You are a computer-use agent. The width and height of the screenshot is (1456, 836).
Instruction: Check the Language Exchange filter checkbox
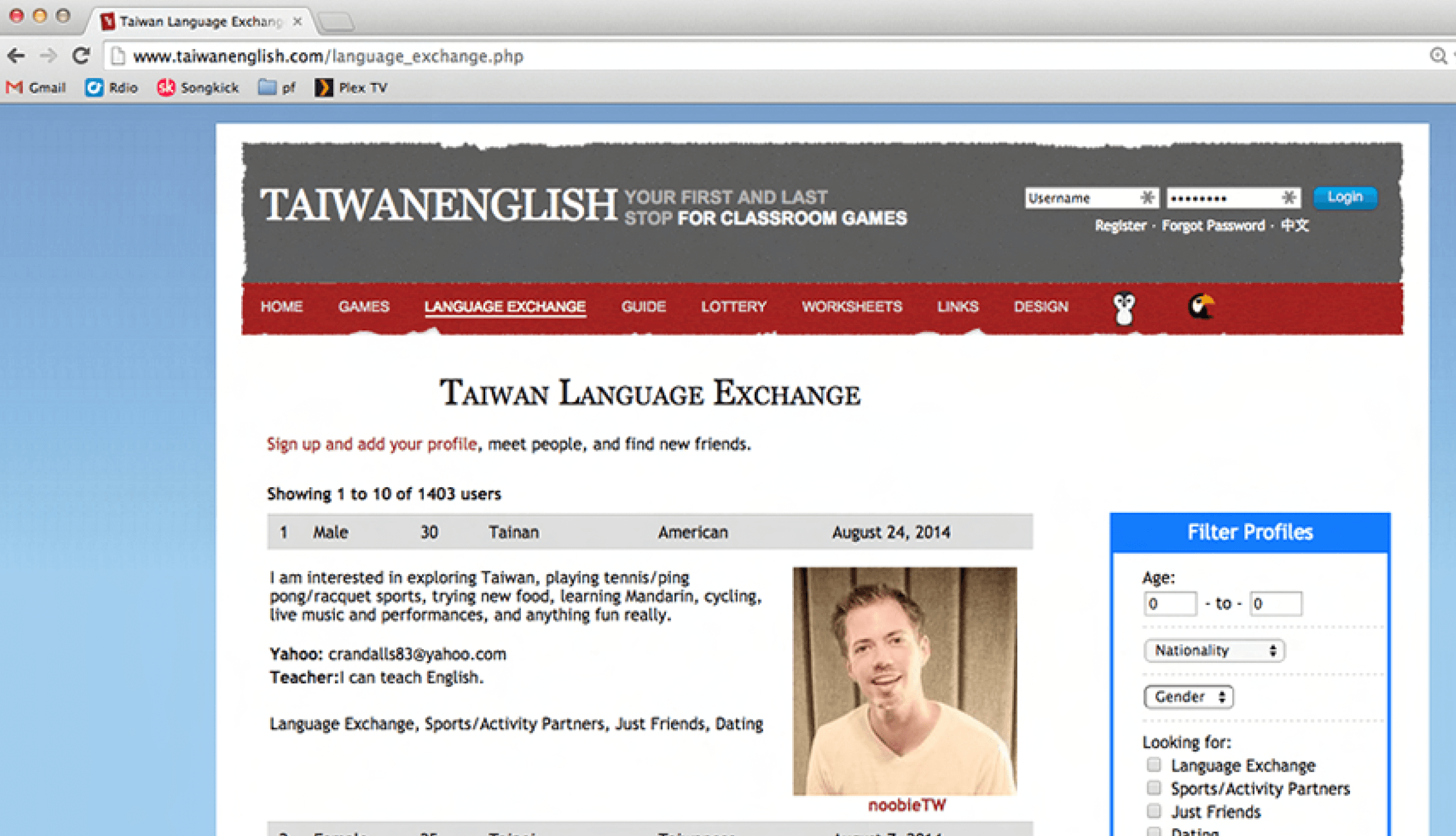(1153, 765)
